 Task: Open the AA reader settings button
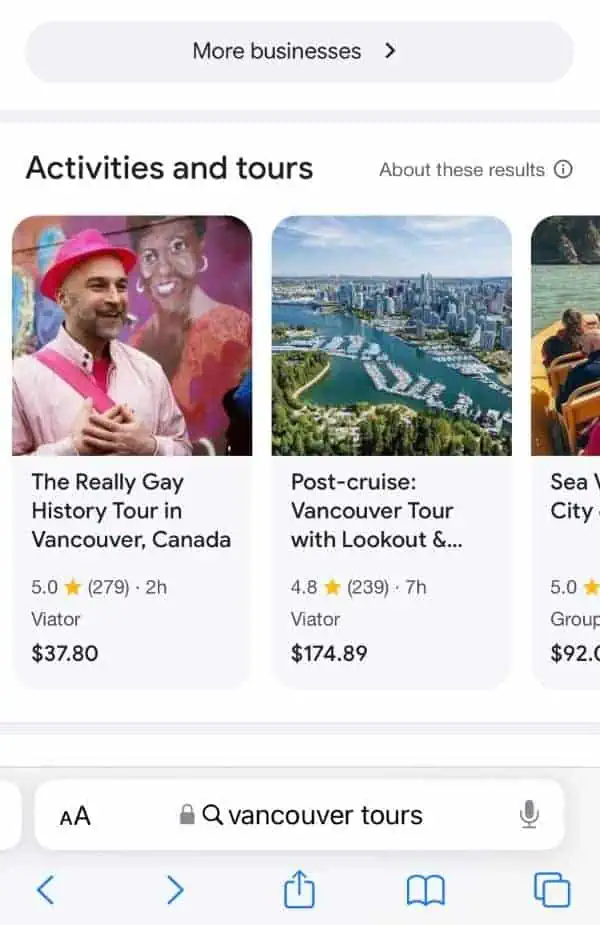(x=75, y=816)
